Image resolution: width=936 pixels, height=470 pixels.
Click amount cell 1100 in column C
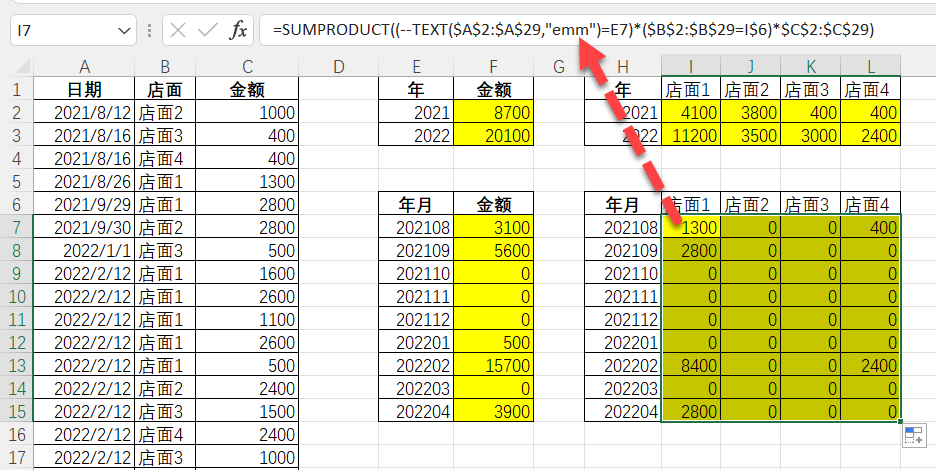coord(247,320)
